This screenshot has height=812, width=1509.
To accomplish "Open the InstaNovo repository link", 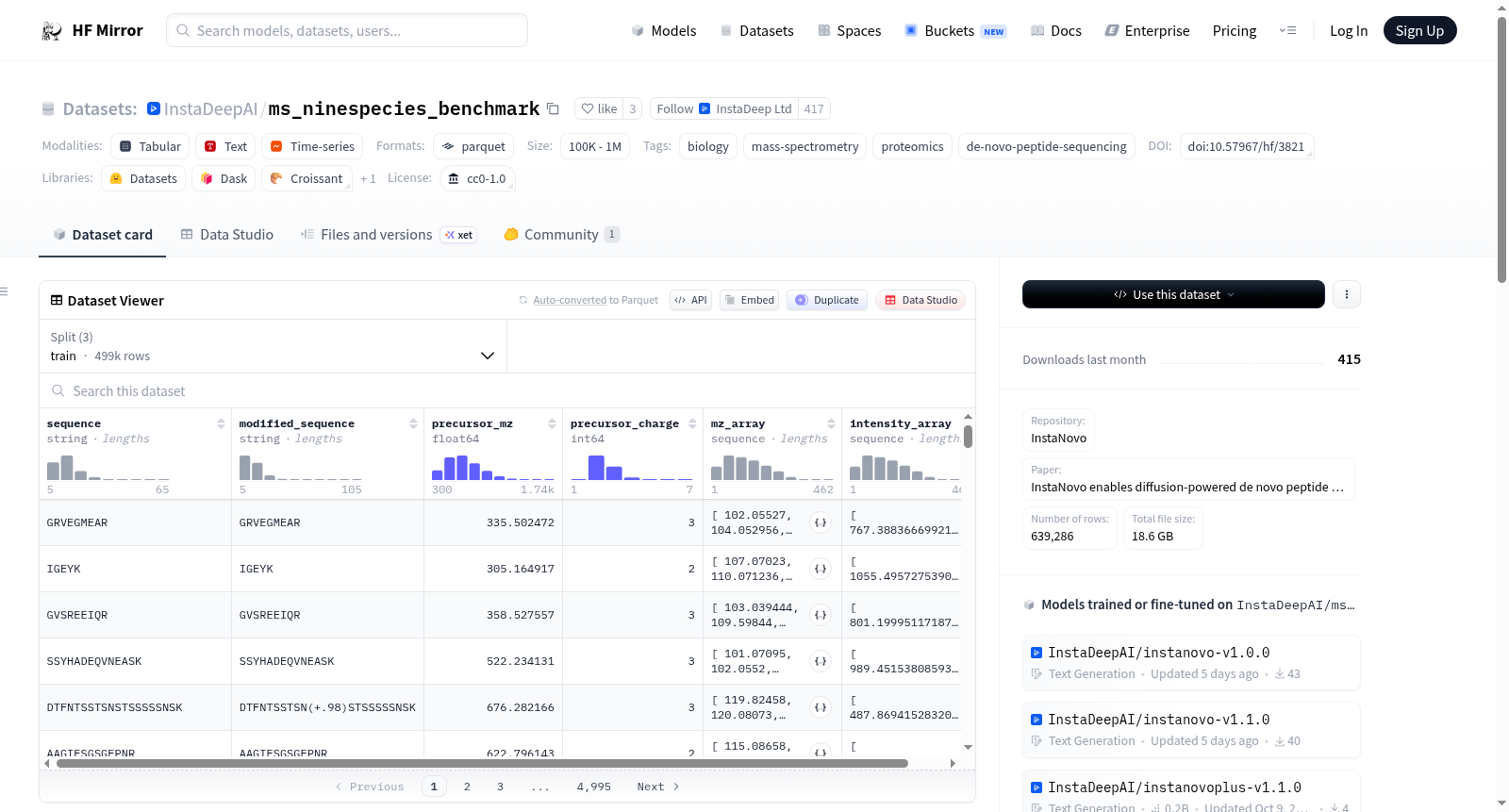I will click(1058, 430).
